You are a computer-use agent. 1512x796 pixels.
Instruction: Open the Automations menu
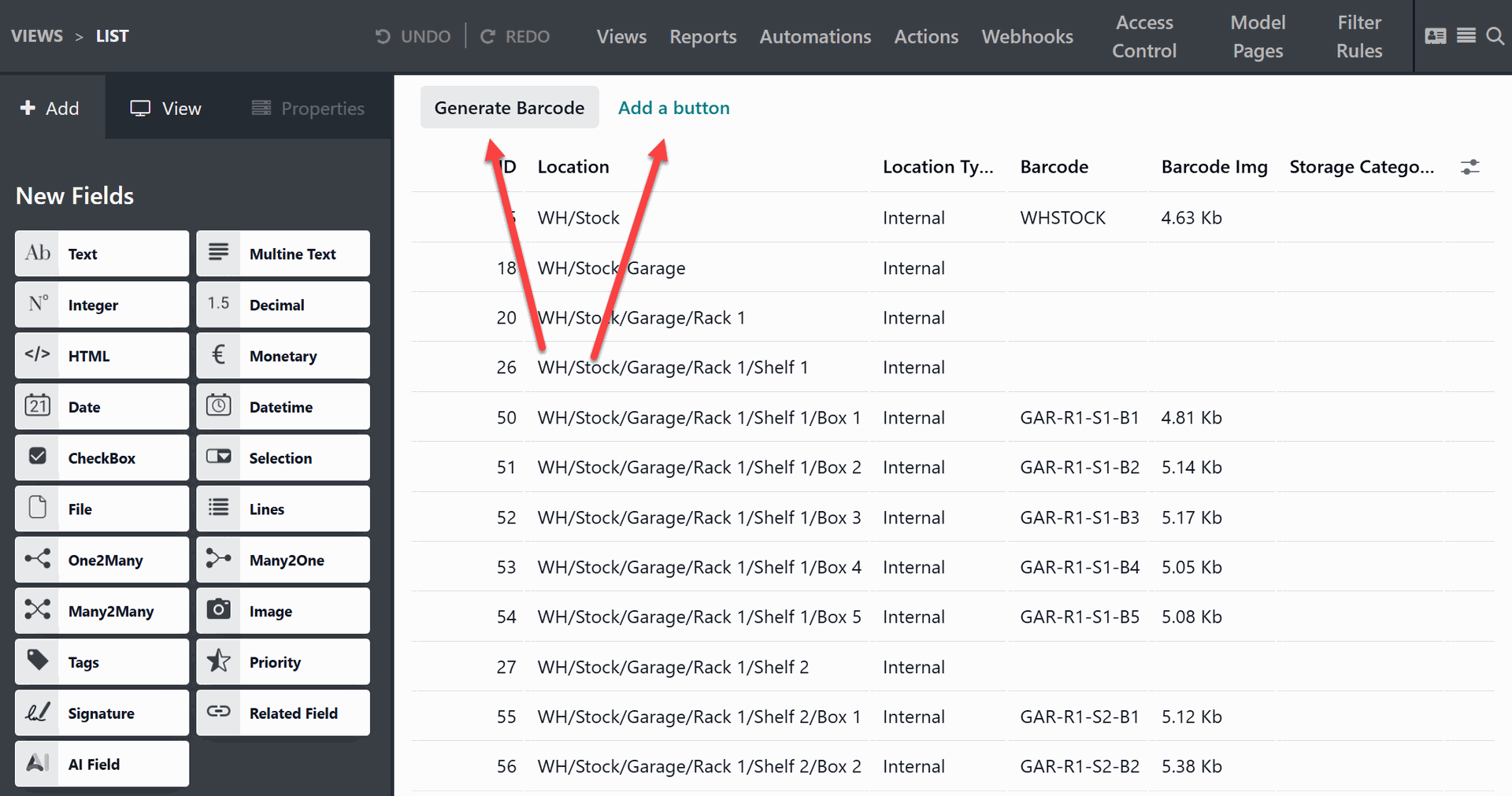(x=815, y=37)
